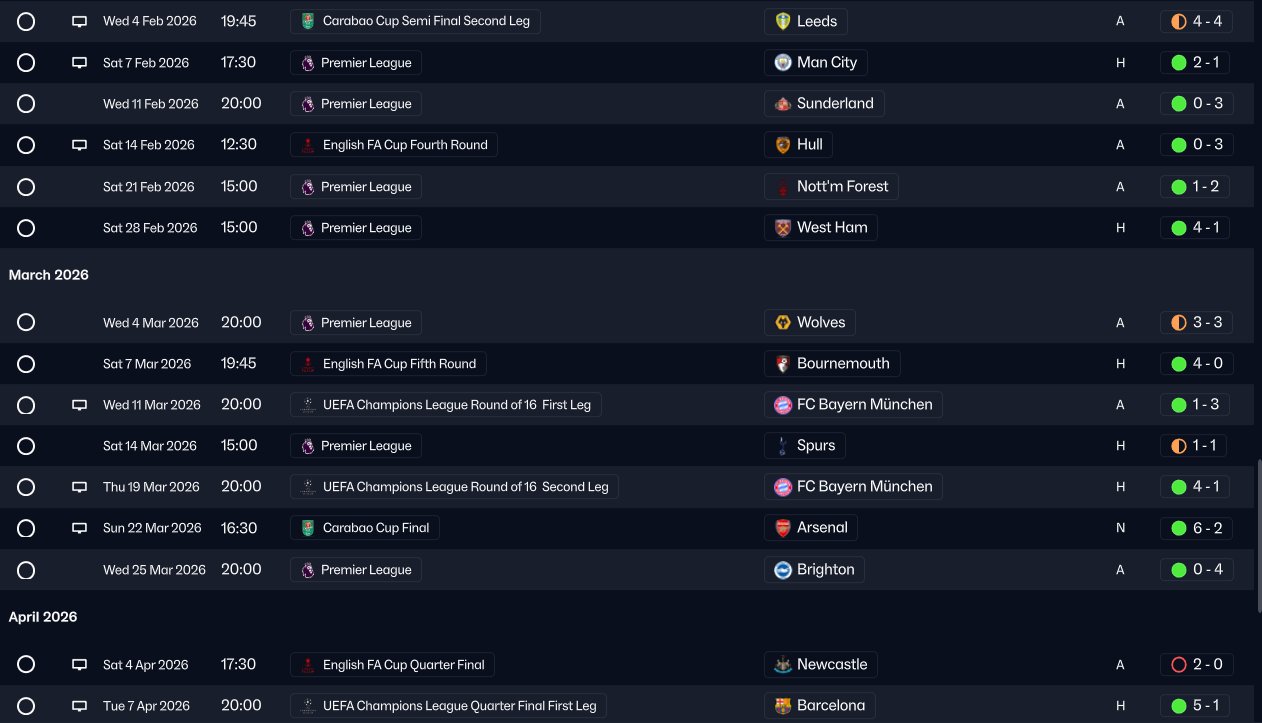The height and width of the screenshot is (723, 1262).
Task: Select the circle for the Spurs match
Action: click(x=26, y=446)
